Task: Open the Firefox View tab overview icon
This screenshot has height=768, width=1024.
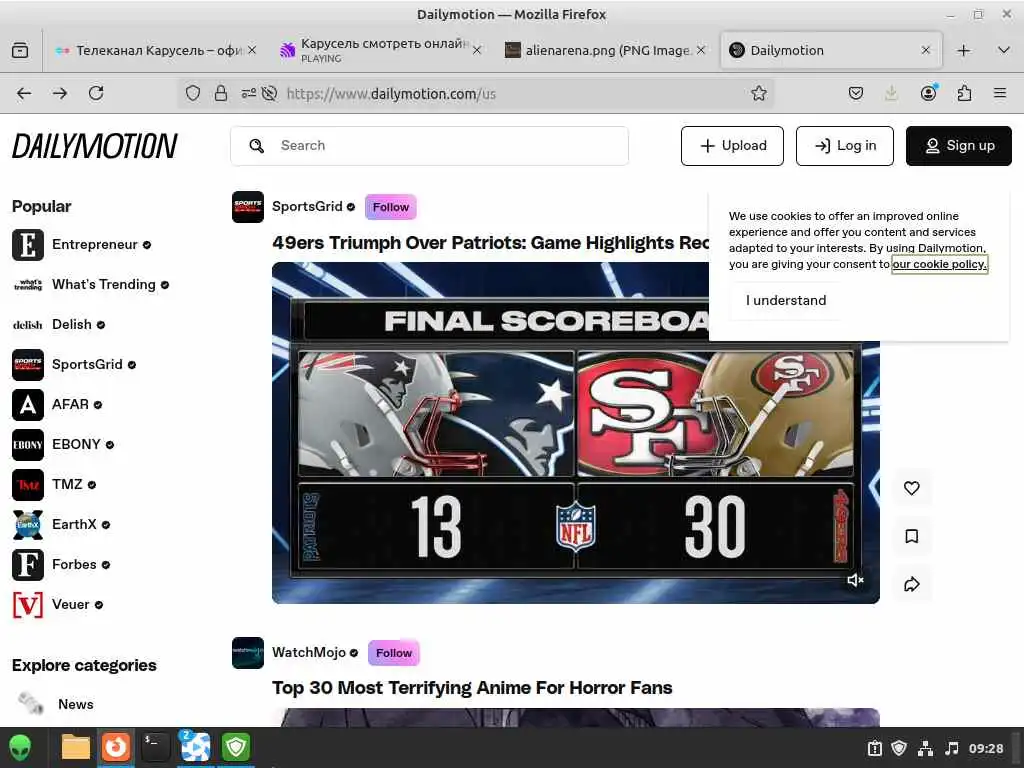Action: tap(20, 50)
